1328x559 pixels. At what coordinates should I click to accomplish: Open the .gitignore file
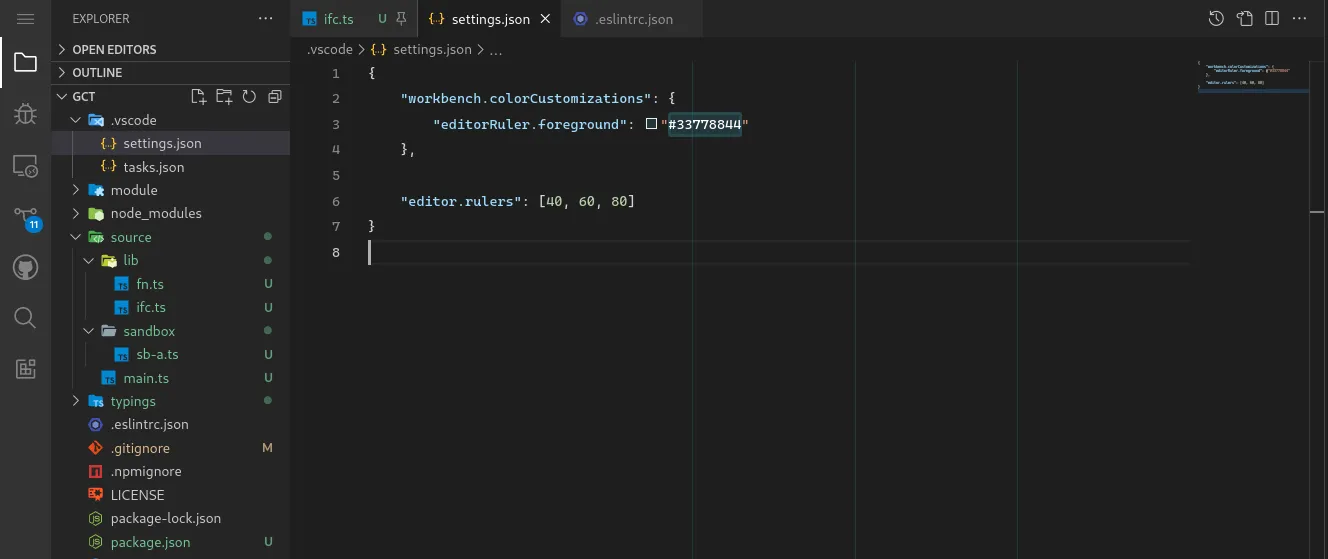(171, 448)
